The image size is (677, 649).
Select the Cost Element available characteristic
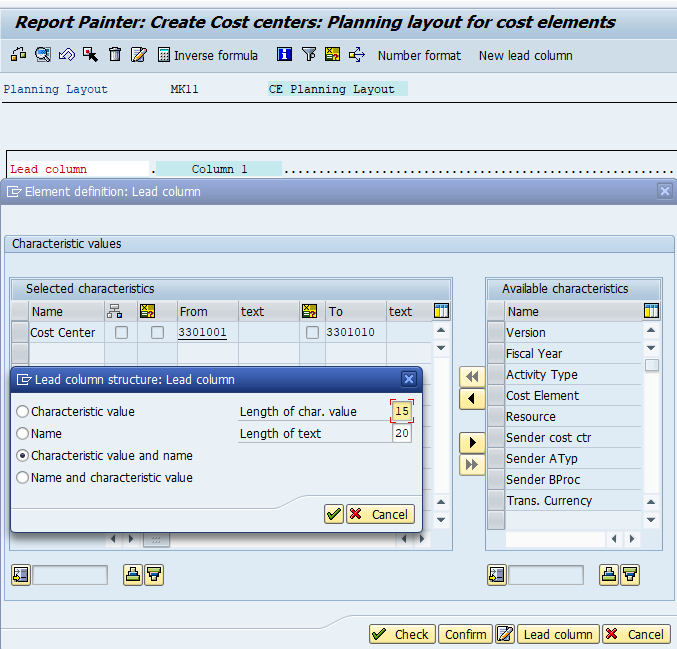tap(542, 396)
